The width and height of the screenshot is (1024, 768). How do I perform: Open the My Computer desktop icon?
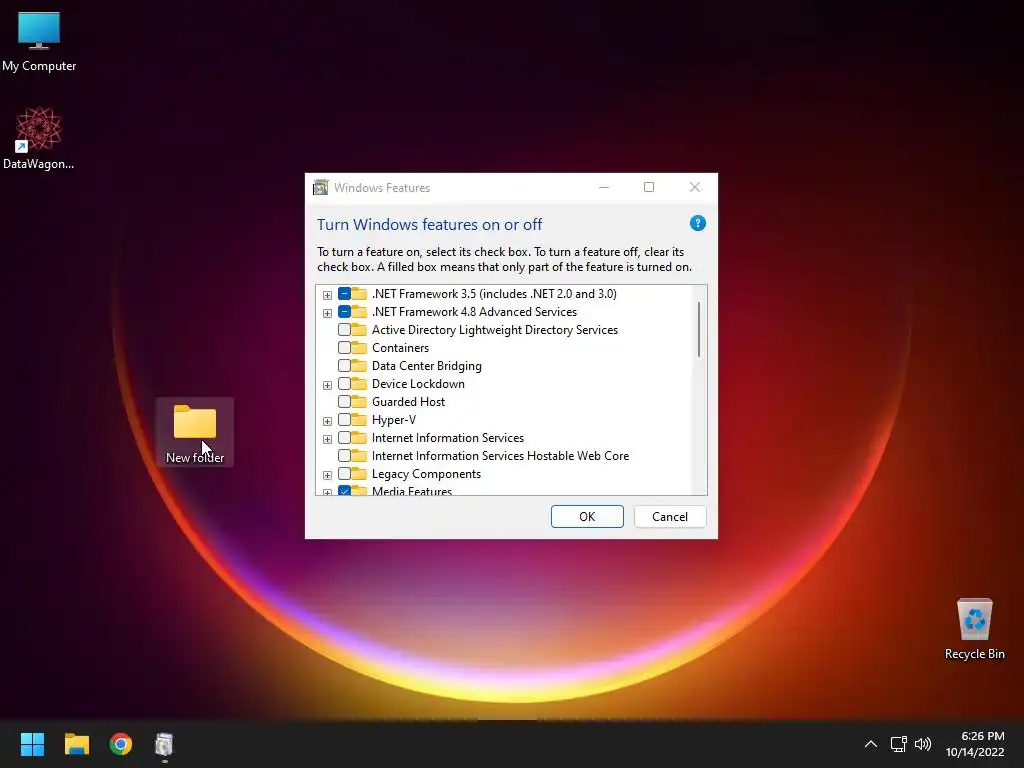[39, 40]
